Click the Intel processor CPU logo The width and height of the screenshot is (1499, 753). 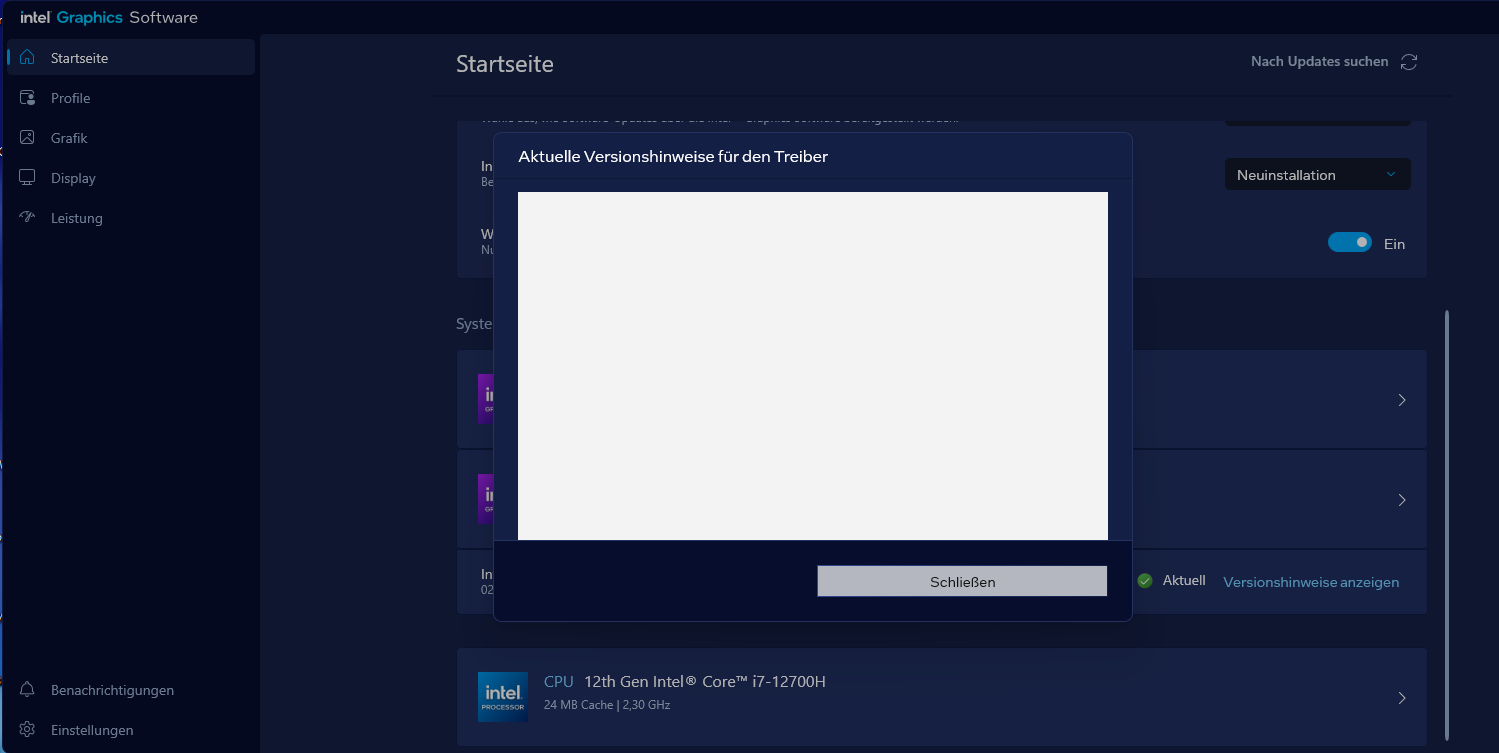click(x=502, y=697)
